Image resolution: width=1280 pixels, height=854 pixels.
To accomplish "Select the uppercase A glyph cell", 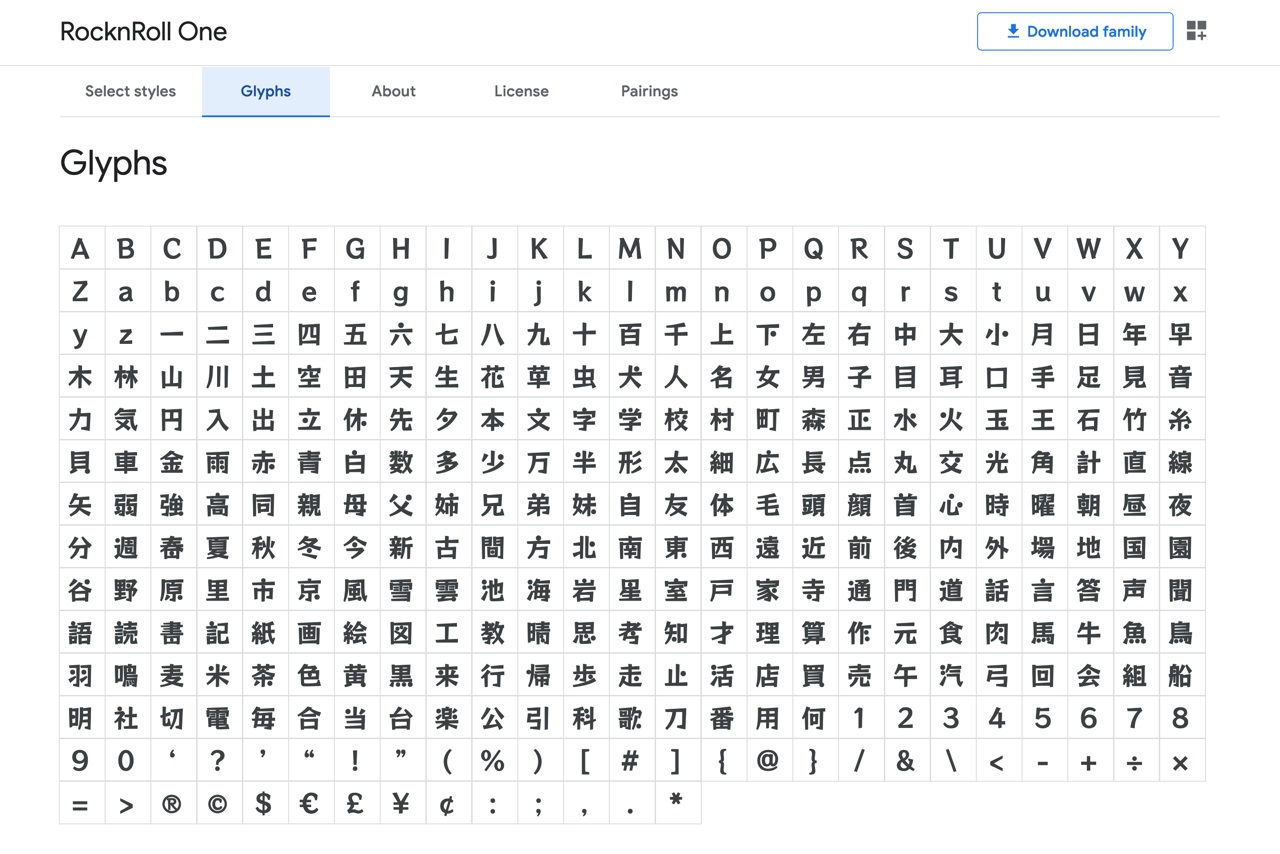I will click(80, 248).
